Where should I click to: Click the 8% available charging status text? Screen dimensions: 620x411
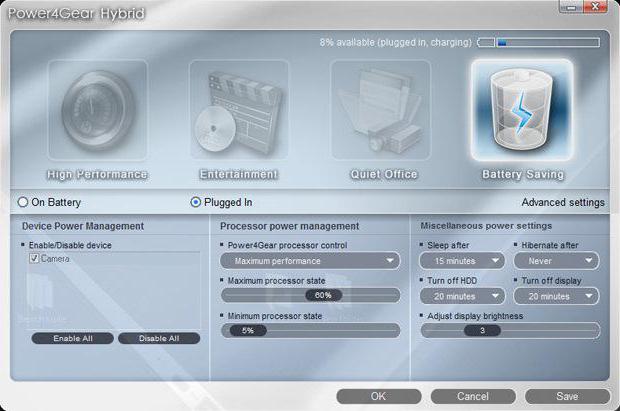click(x=396, y=42)
